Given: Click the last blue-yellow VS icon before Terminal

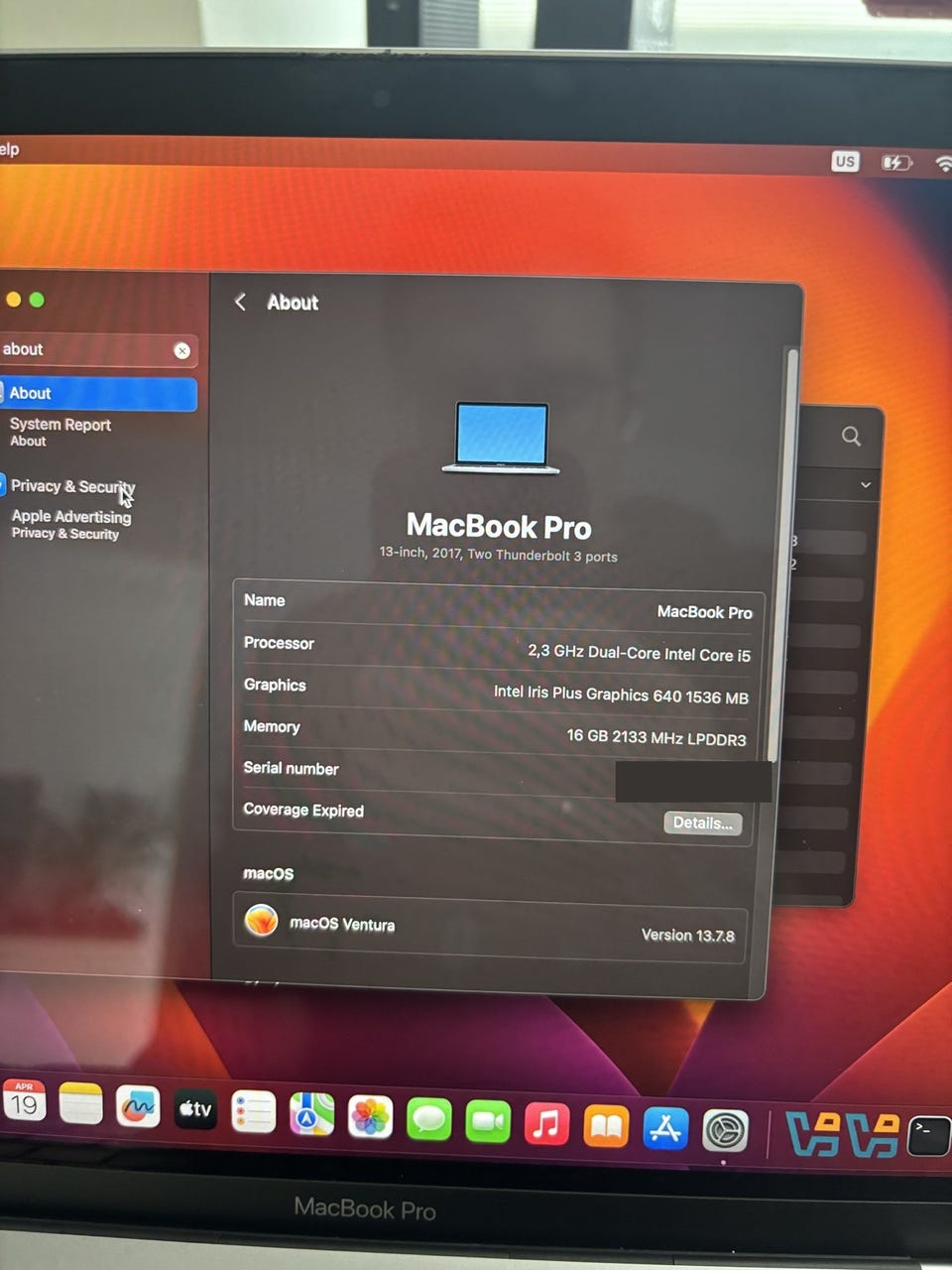Looking at the screenshot, I should 874,1135.
